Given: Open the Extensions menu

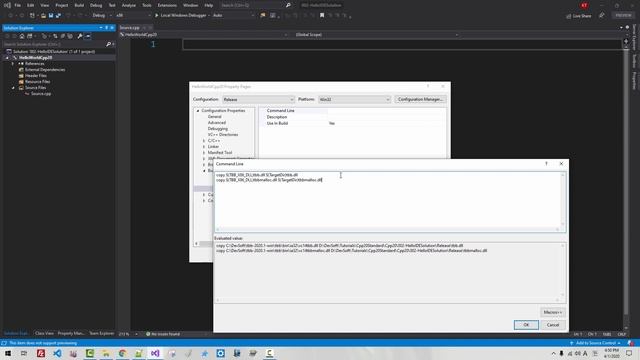Looking at the screenshot, I should [x=167, y=5].
